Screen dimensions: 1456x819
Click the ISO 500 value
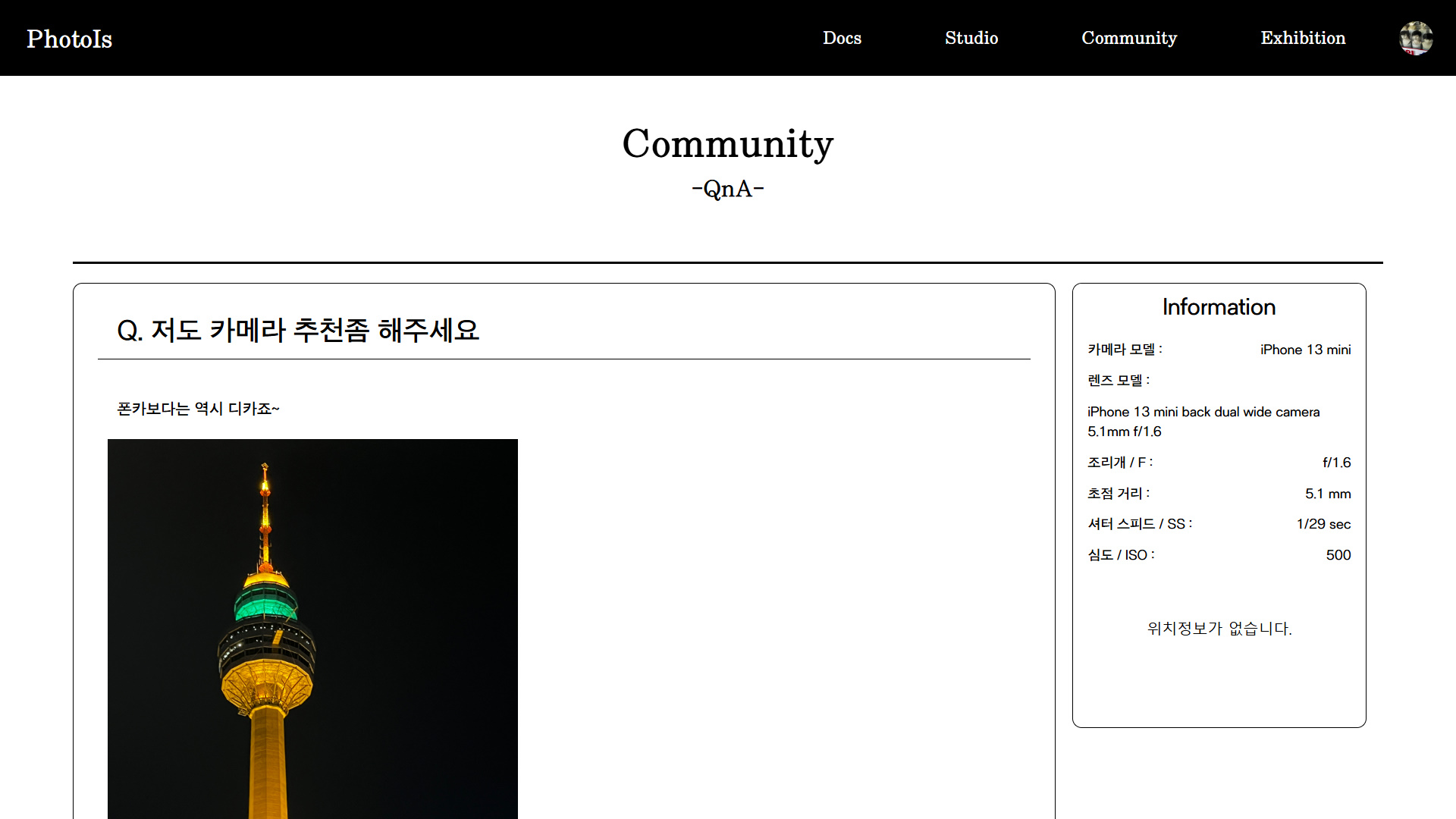pos(1338,555)
